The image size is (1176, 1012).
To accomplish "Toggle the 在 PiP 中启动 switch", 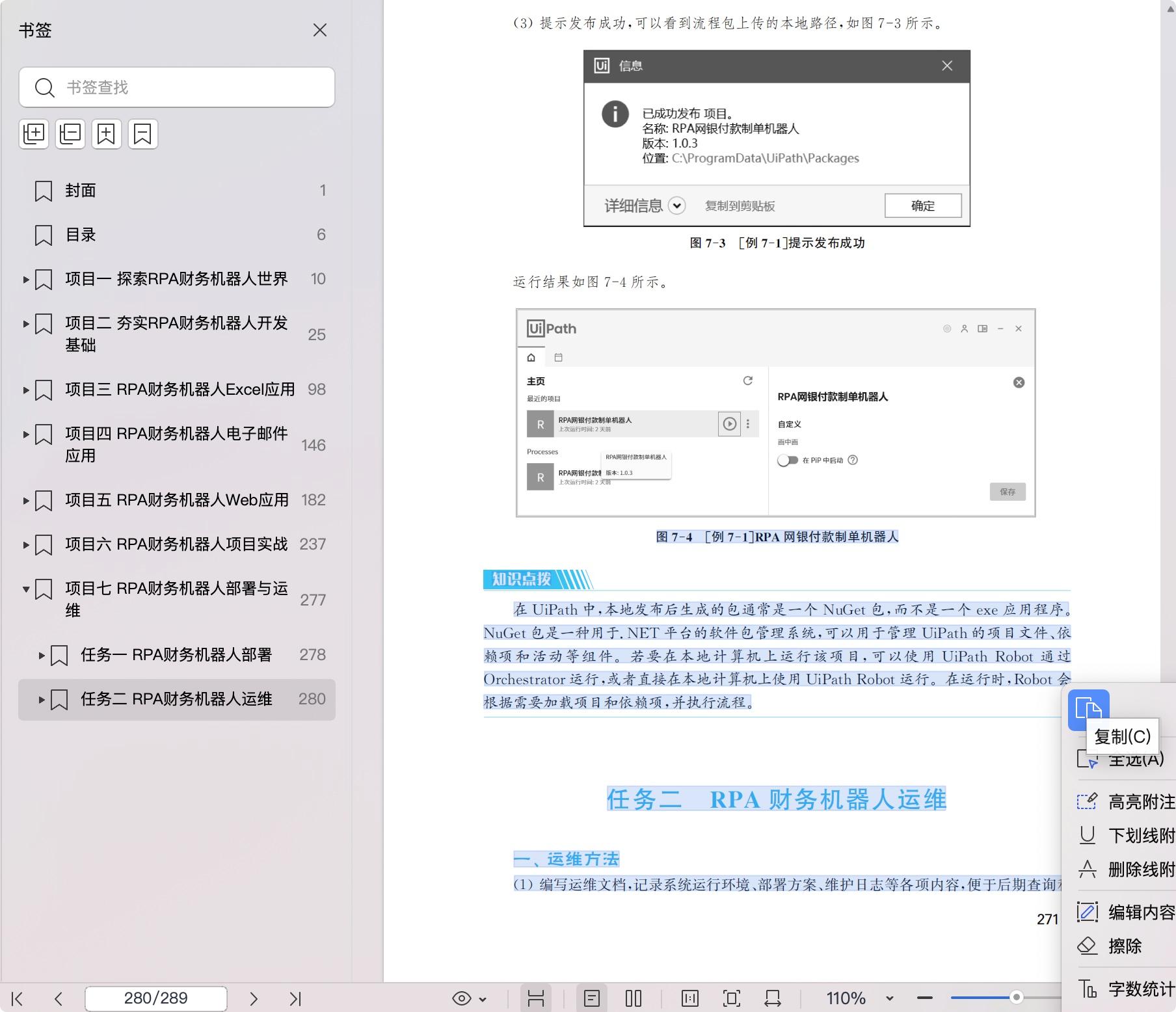I will [x=788, y=460].
